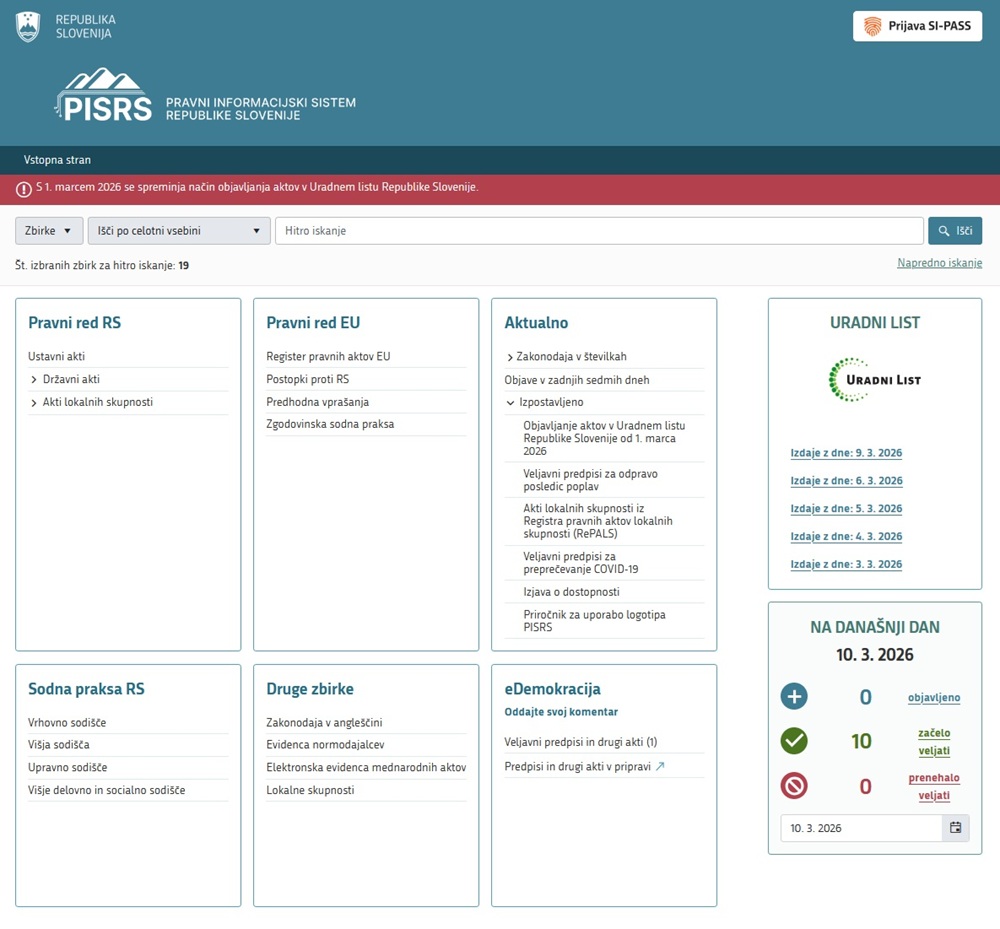
Task: Click the Republika Slovenija coat of arms
Action: tap(28, 27)
